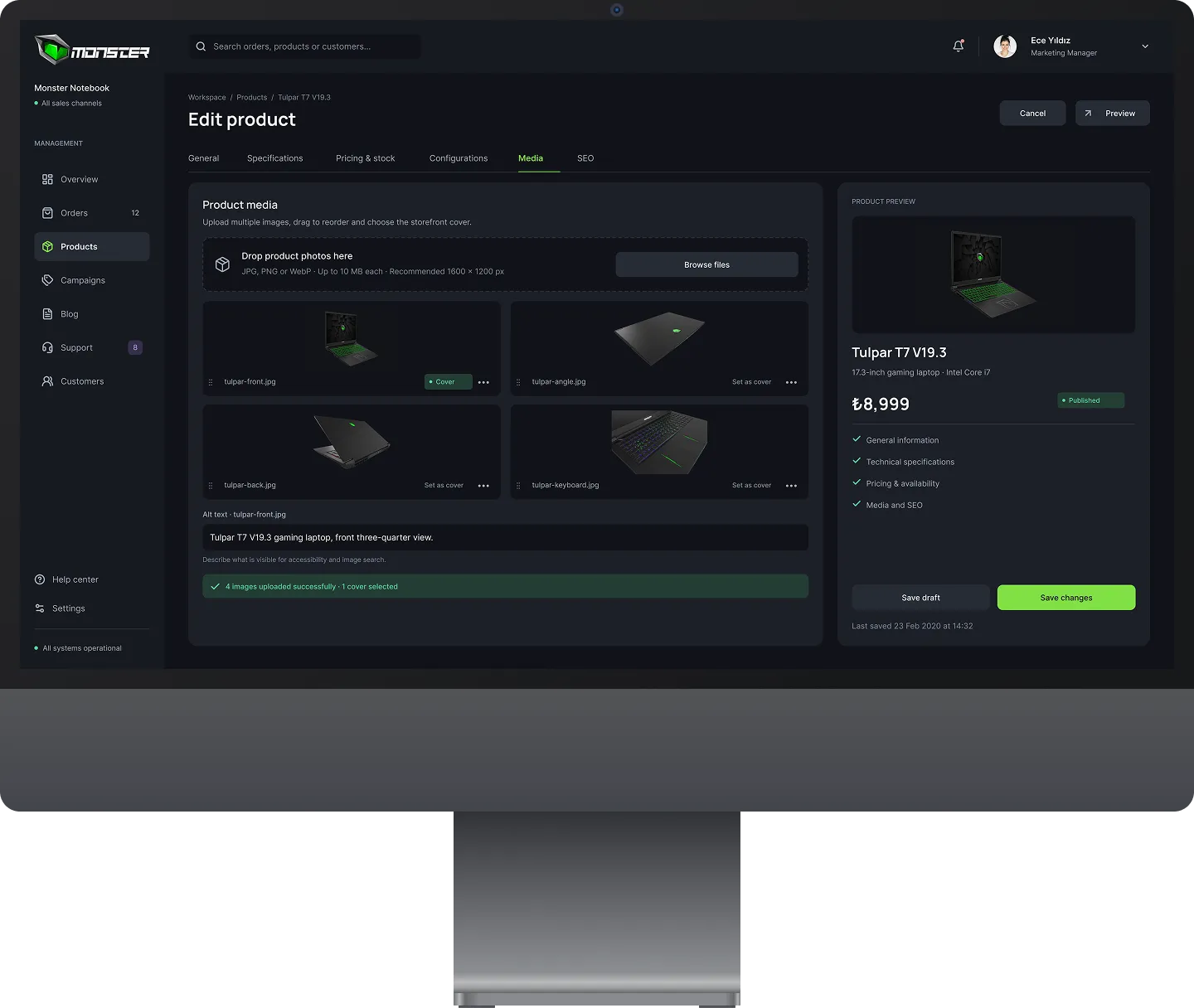Click drag handle of tulpar-keyboard.jpg

(518, 486)
